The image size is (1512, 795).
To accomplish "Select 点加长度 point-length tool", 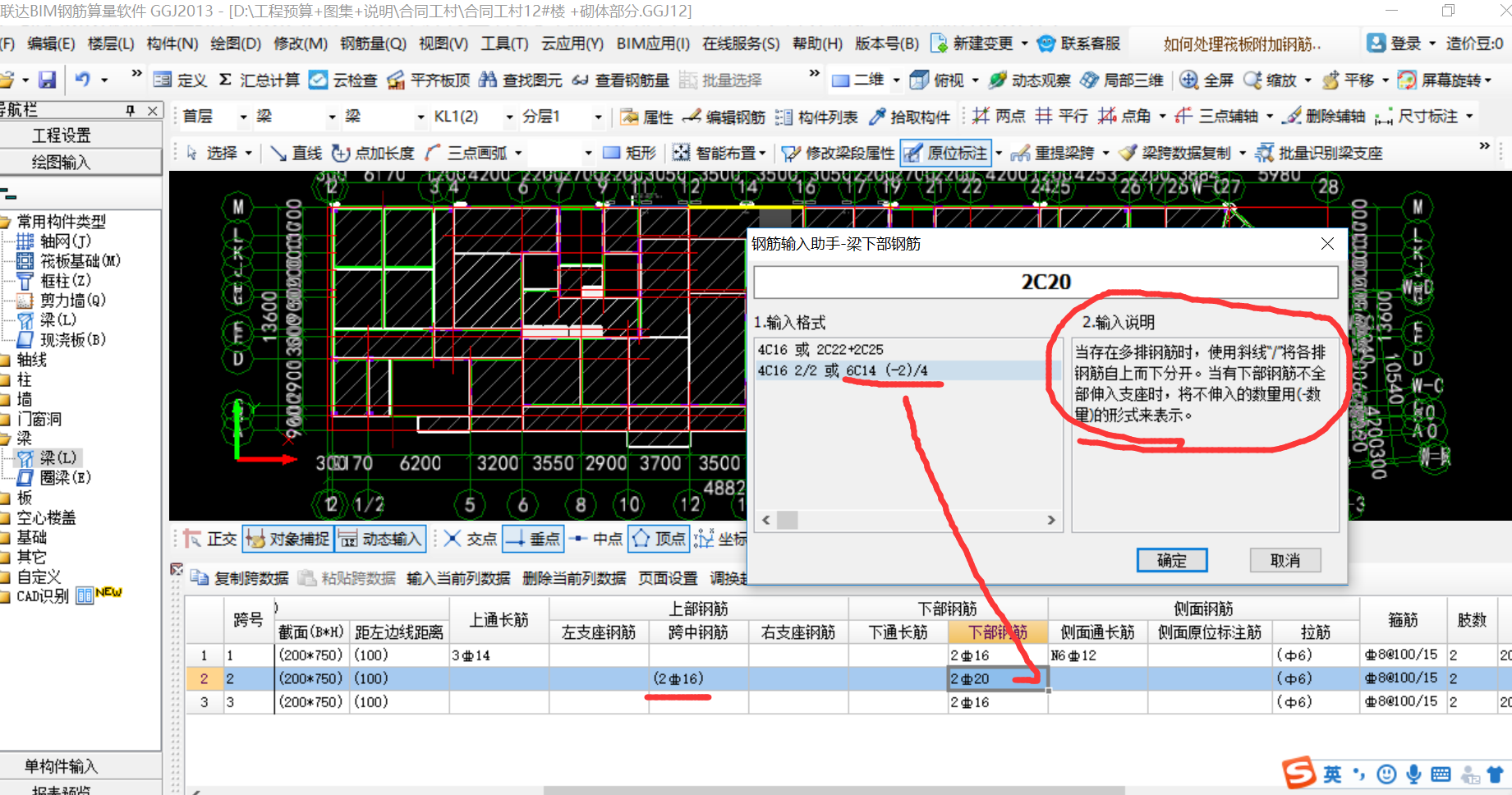I will pyautogui.click(x=374, y=153).
